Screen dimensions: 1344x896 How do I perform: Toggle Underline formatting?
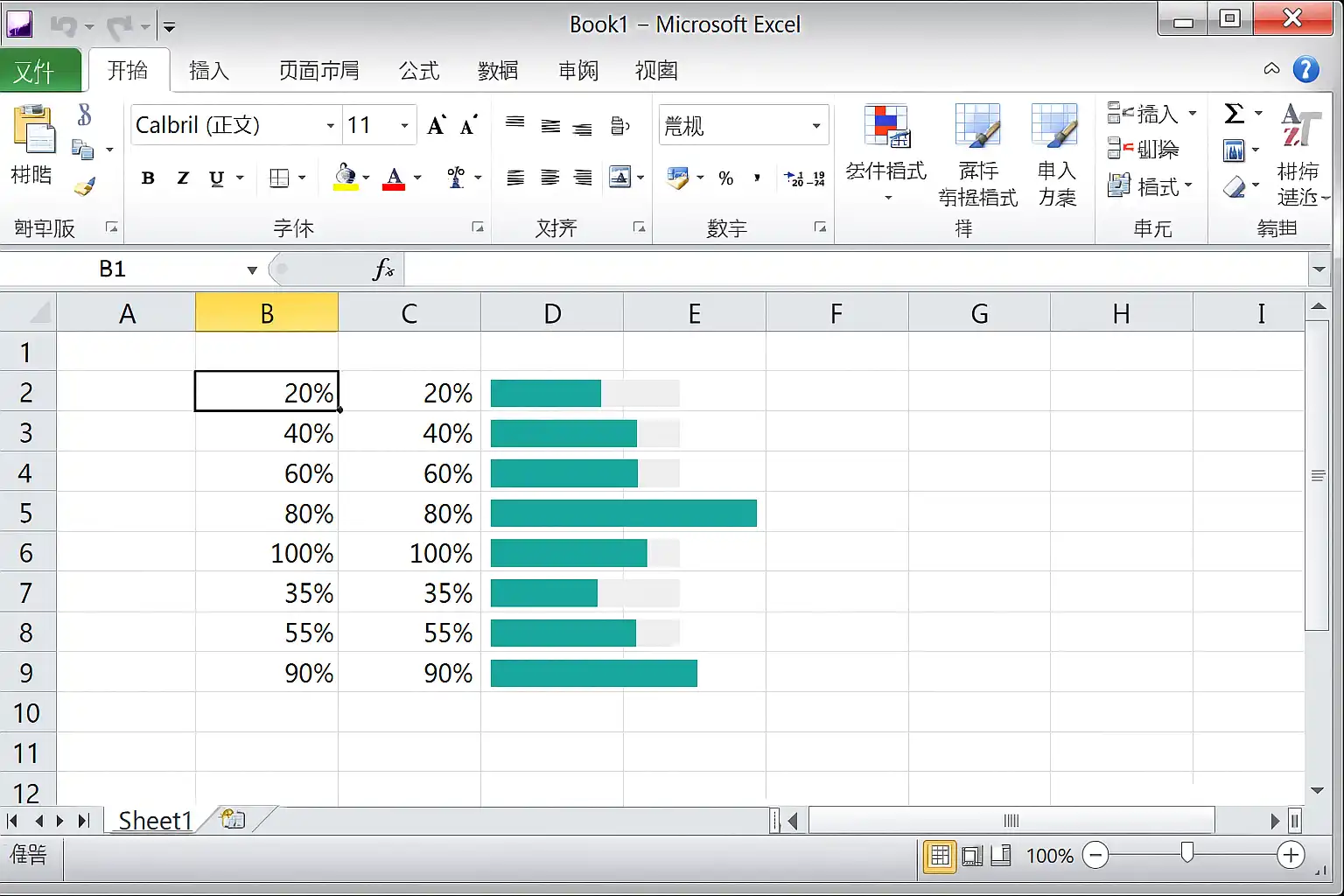217,178
